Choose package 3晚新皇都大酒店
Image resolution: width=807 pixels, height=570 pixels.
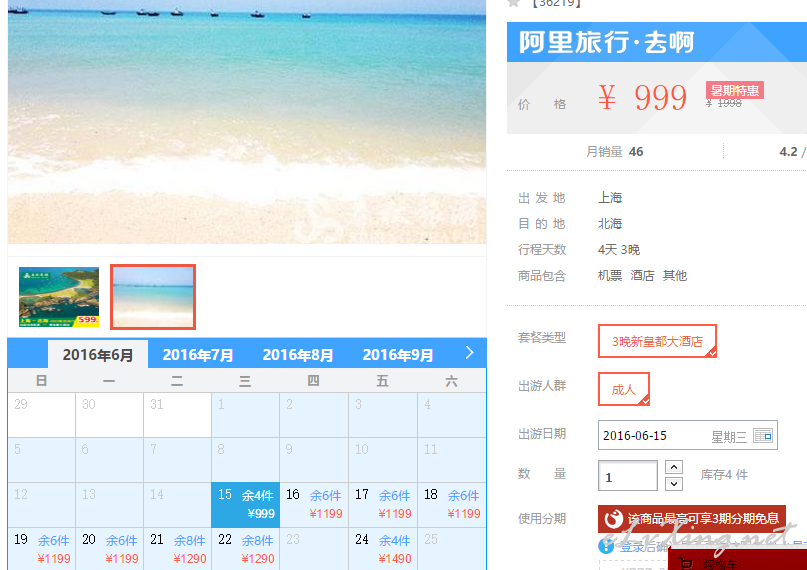click(x=657, y=341)
